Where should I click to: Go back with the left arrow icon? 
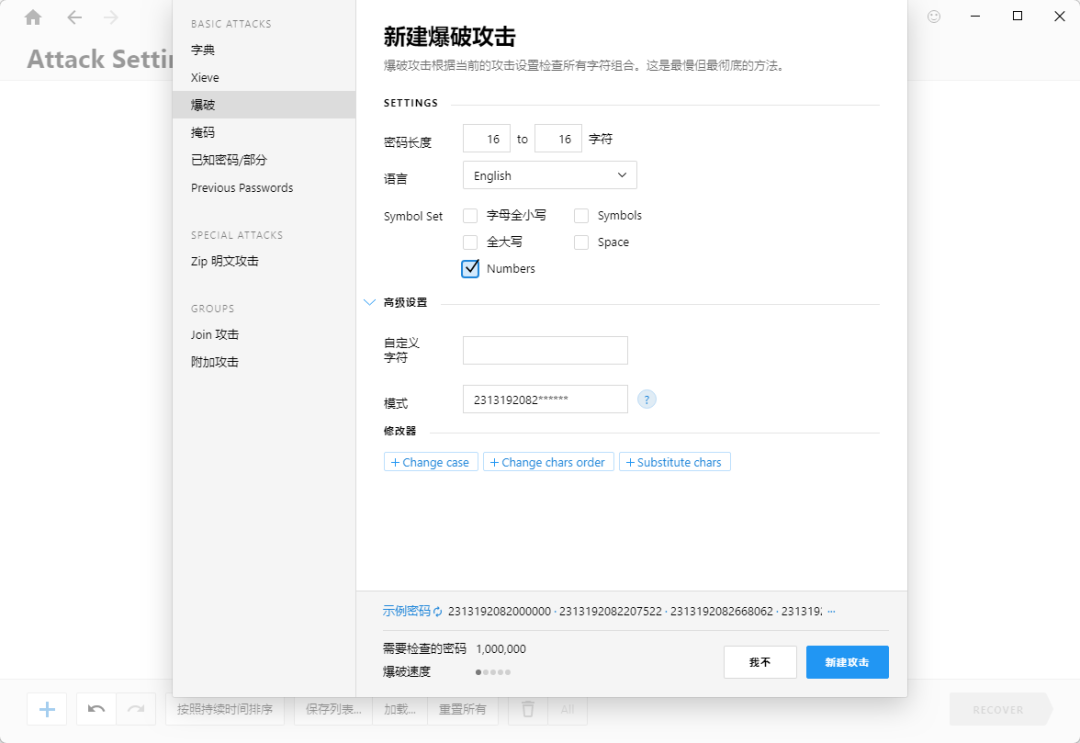[x=74, y=17]
